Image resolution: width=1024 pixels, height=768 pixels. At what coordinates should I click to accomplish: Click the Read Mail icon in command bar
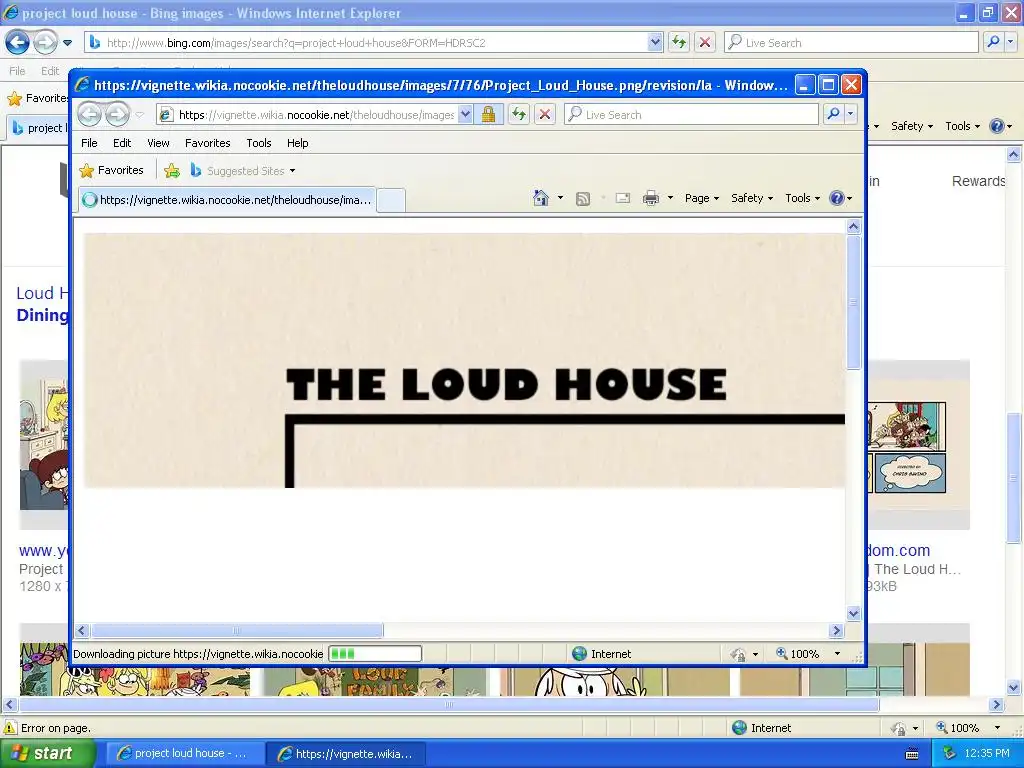623,198
